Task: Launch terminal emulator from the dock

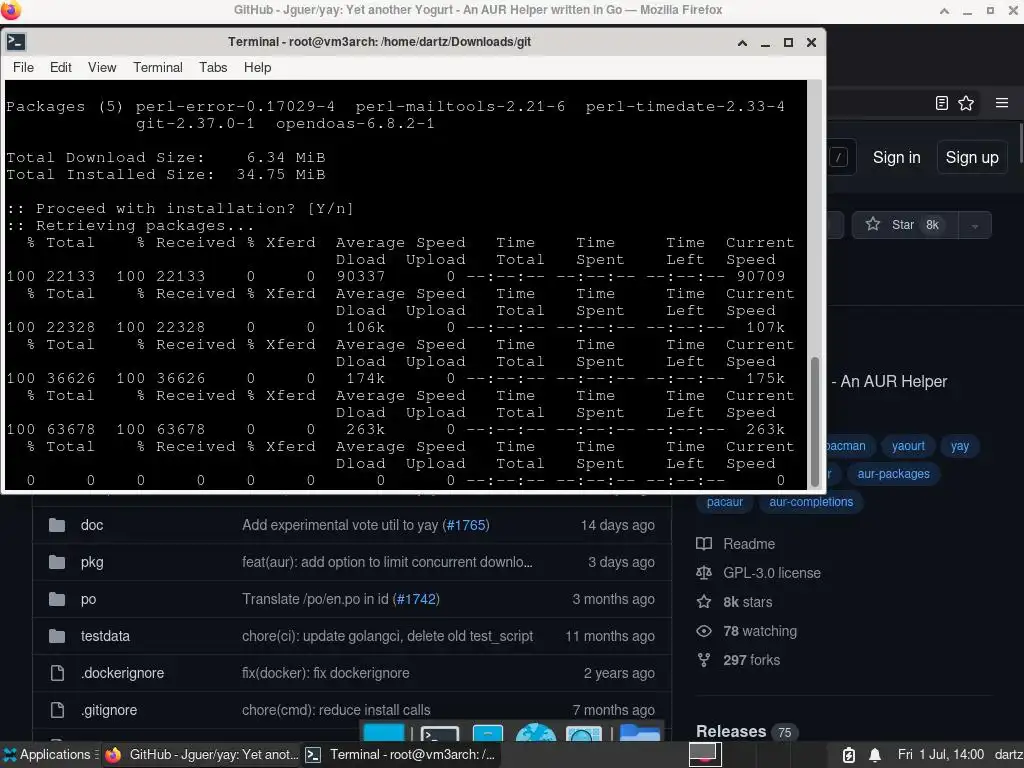Action: tap(440, 733)
